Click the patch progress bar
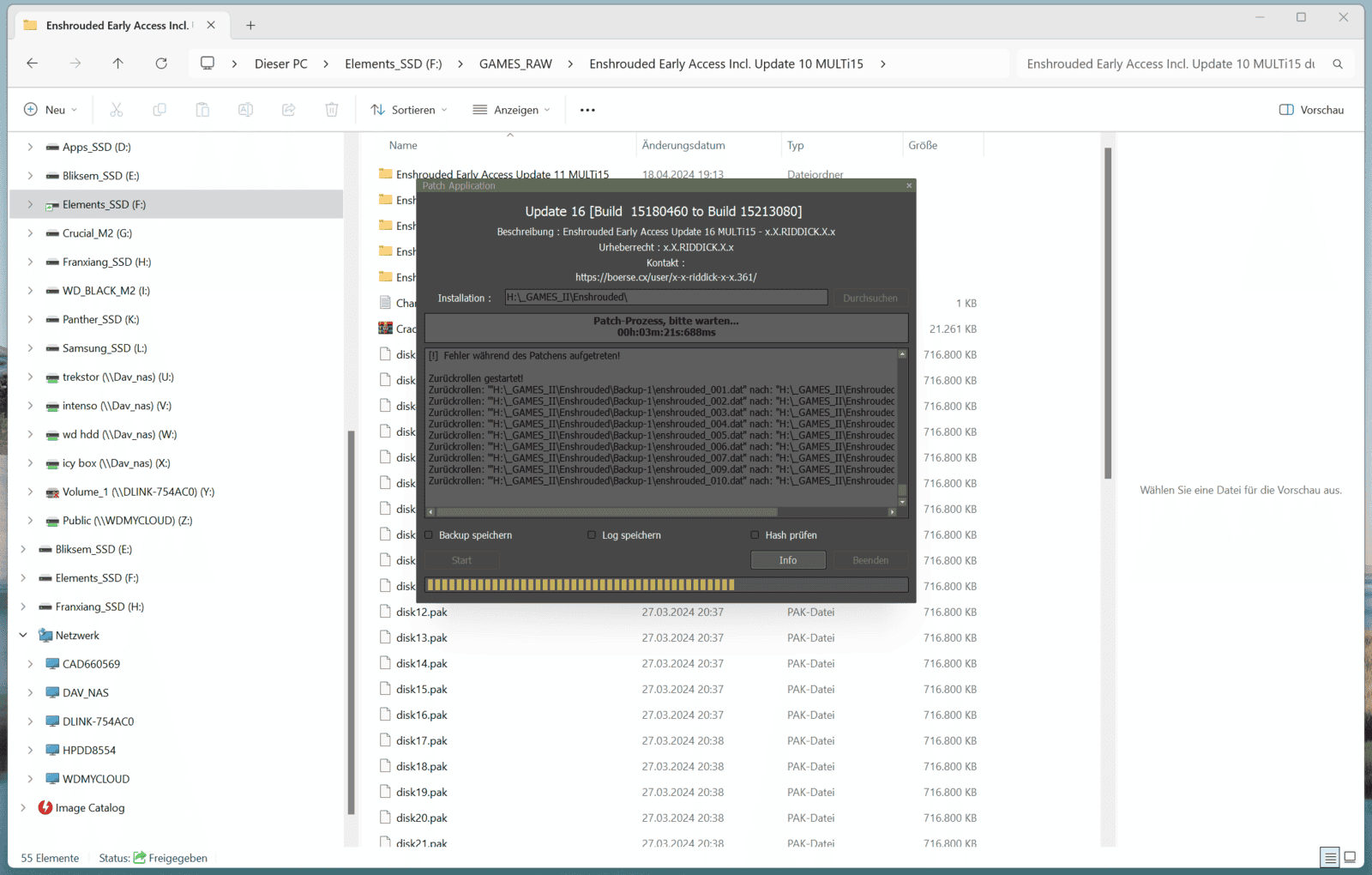This screenshot has width=1372, height=875. pos(666,585)
